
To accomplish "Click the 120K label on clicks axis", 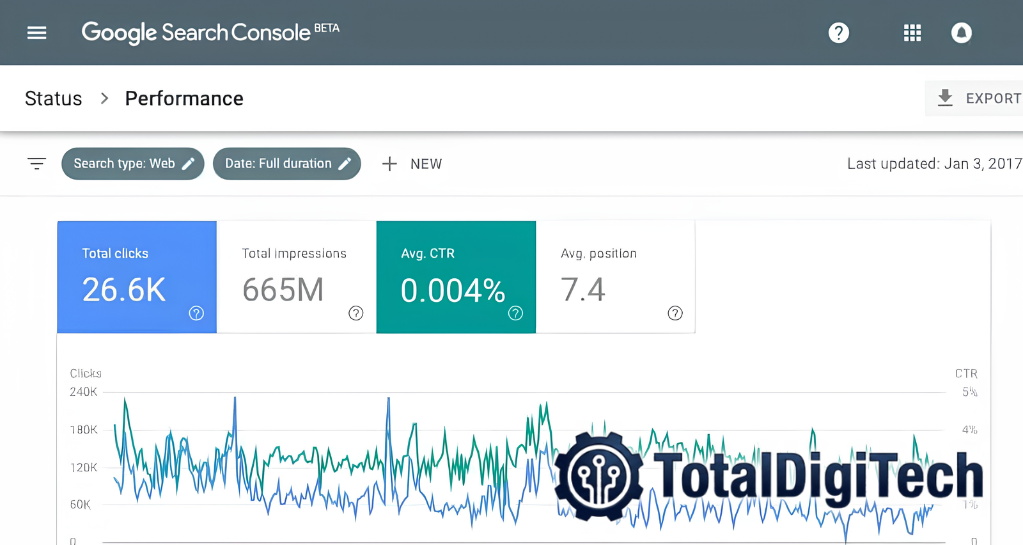I will [84, 467].
